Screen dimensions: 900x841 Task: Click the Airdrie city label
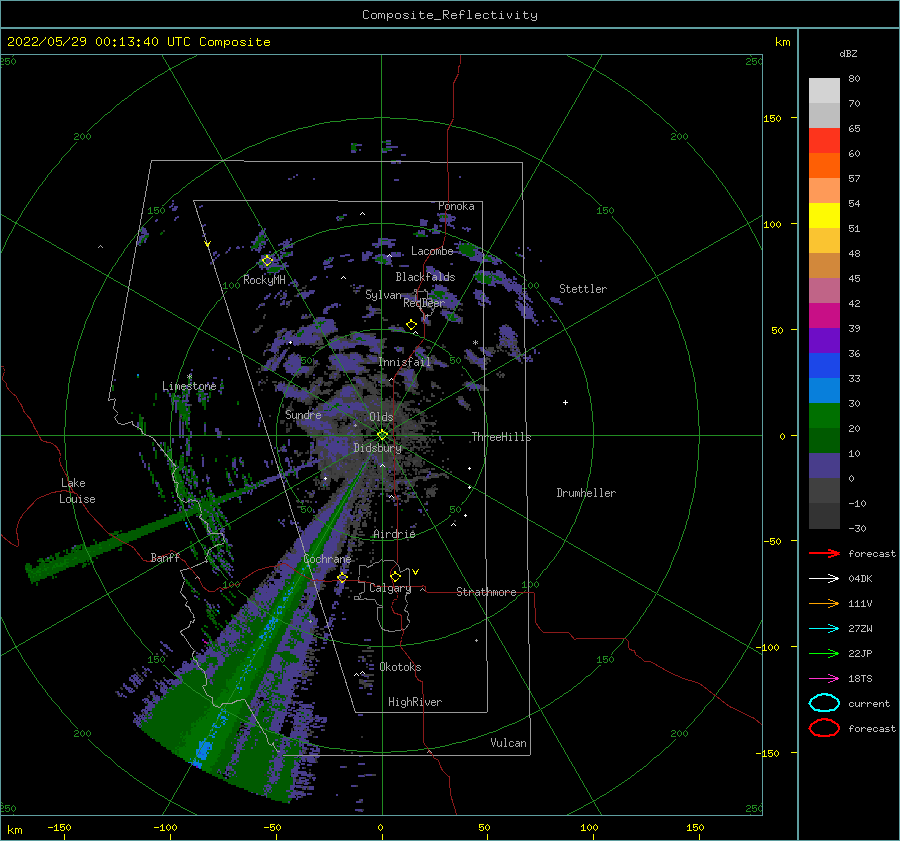(x=394, y=534)
